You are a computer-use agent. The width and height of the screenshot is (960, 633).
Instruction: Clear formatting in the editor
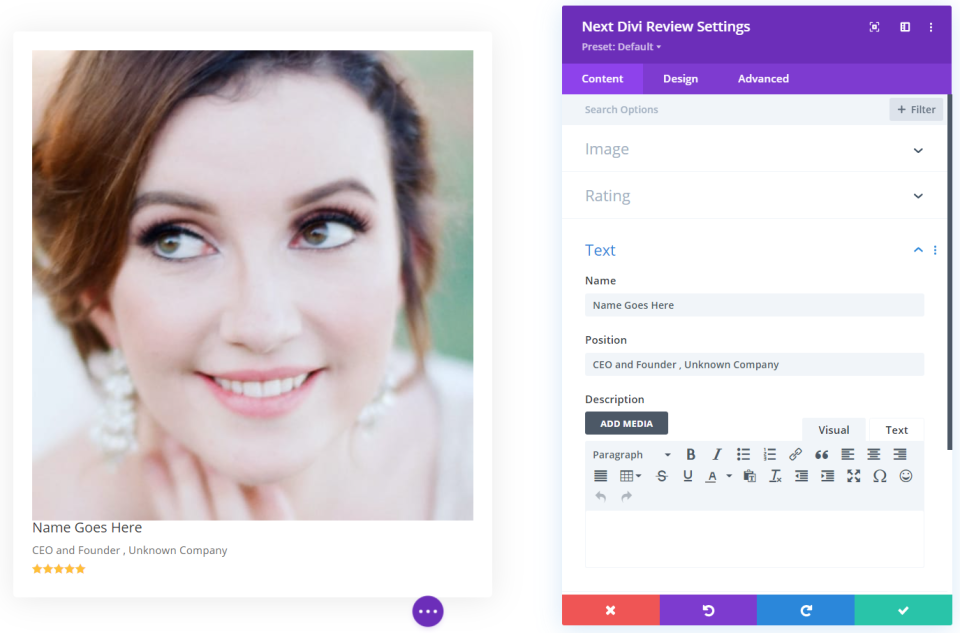[776, 476]
